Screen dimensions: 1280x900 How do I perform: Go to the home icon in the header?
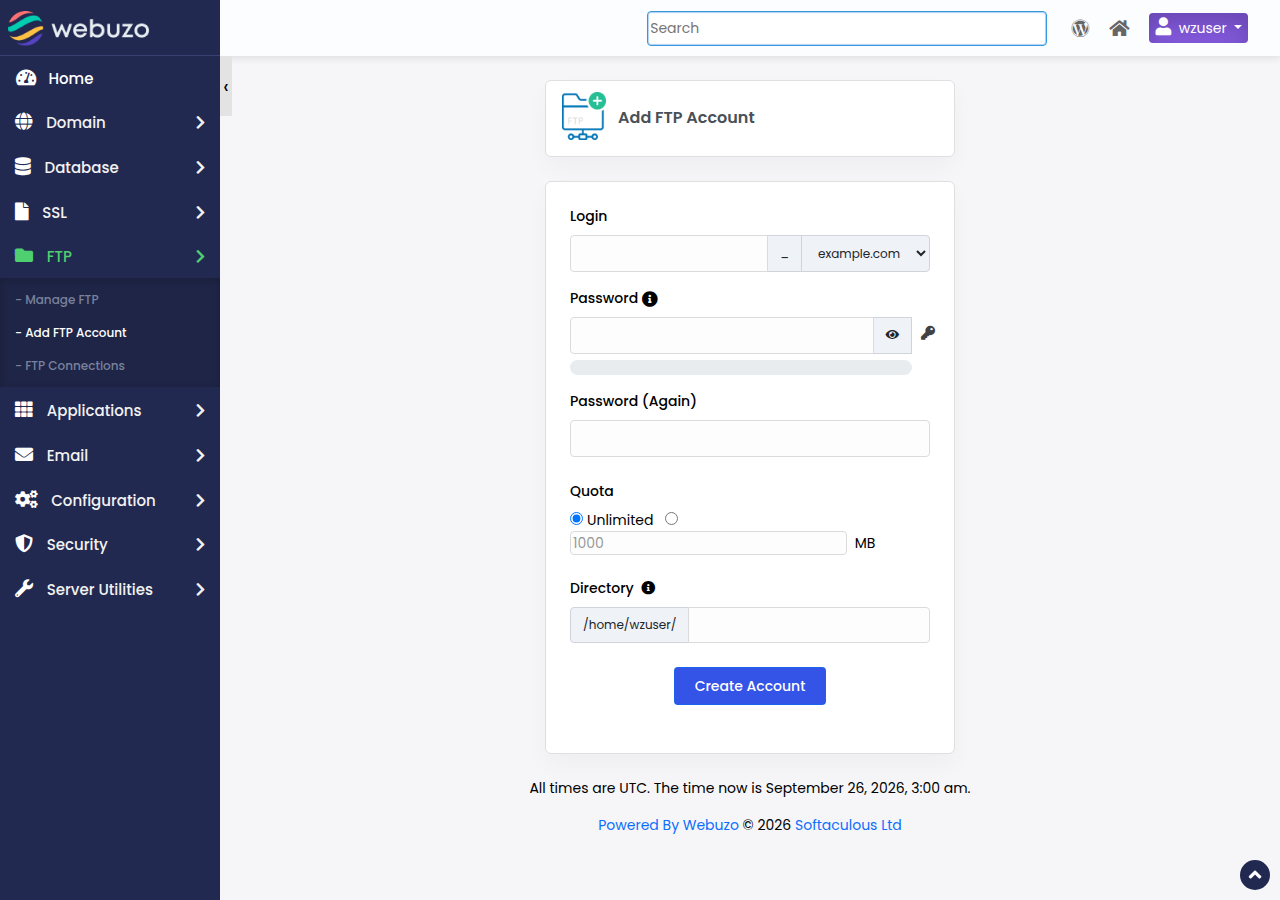[1120, 28]
